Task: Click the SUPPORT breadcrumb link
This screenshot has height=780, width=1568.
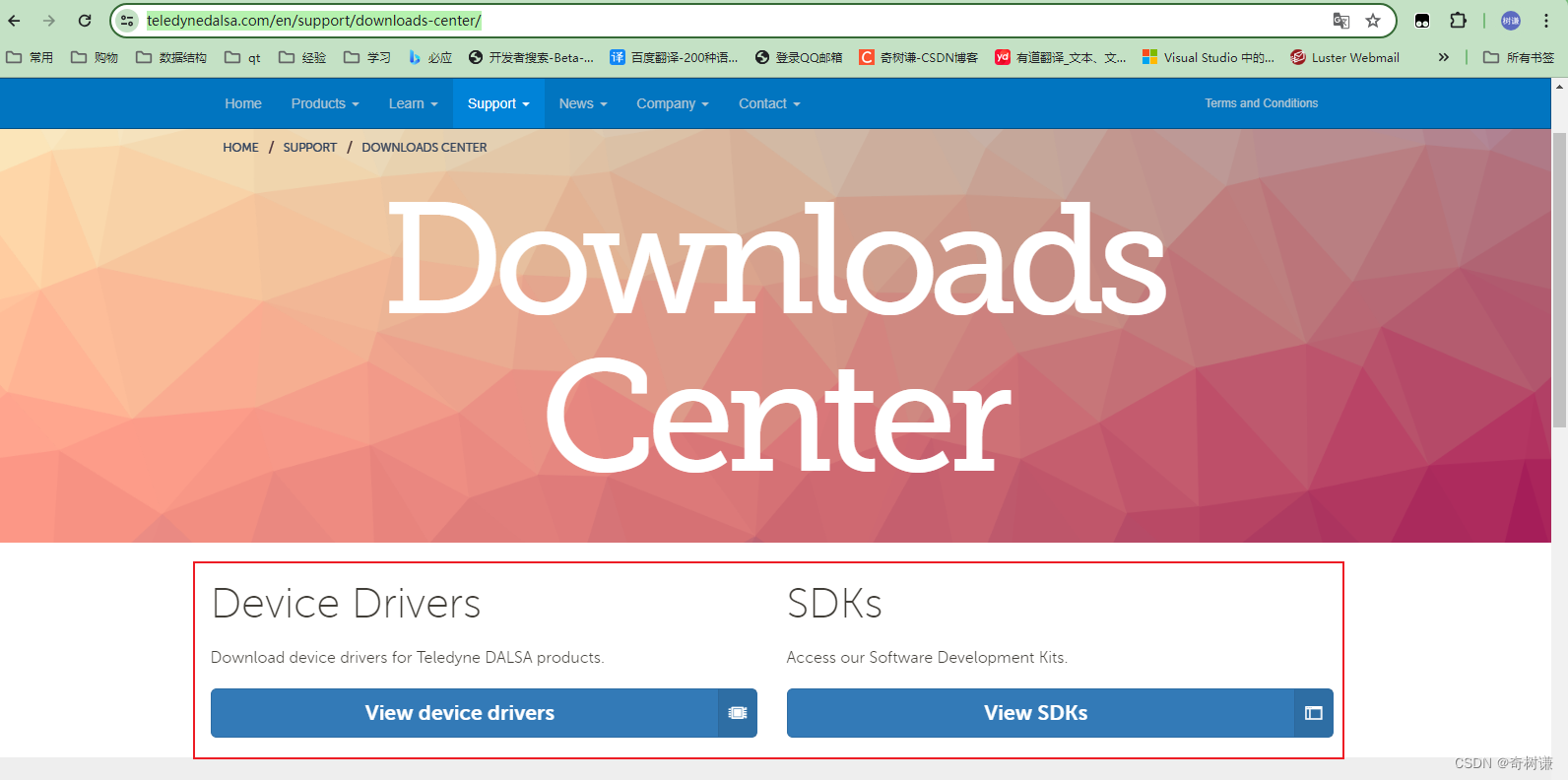Action: pyautogui.click(x=310, y=148)
